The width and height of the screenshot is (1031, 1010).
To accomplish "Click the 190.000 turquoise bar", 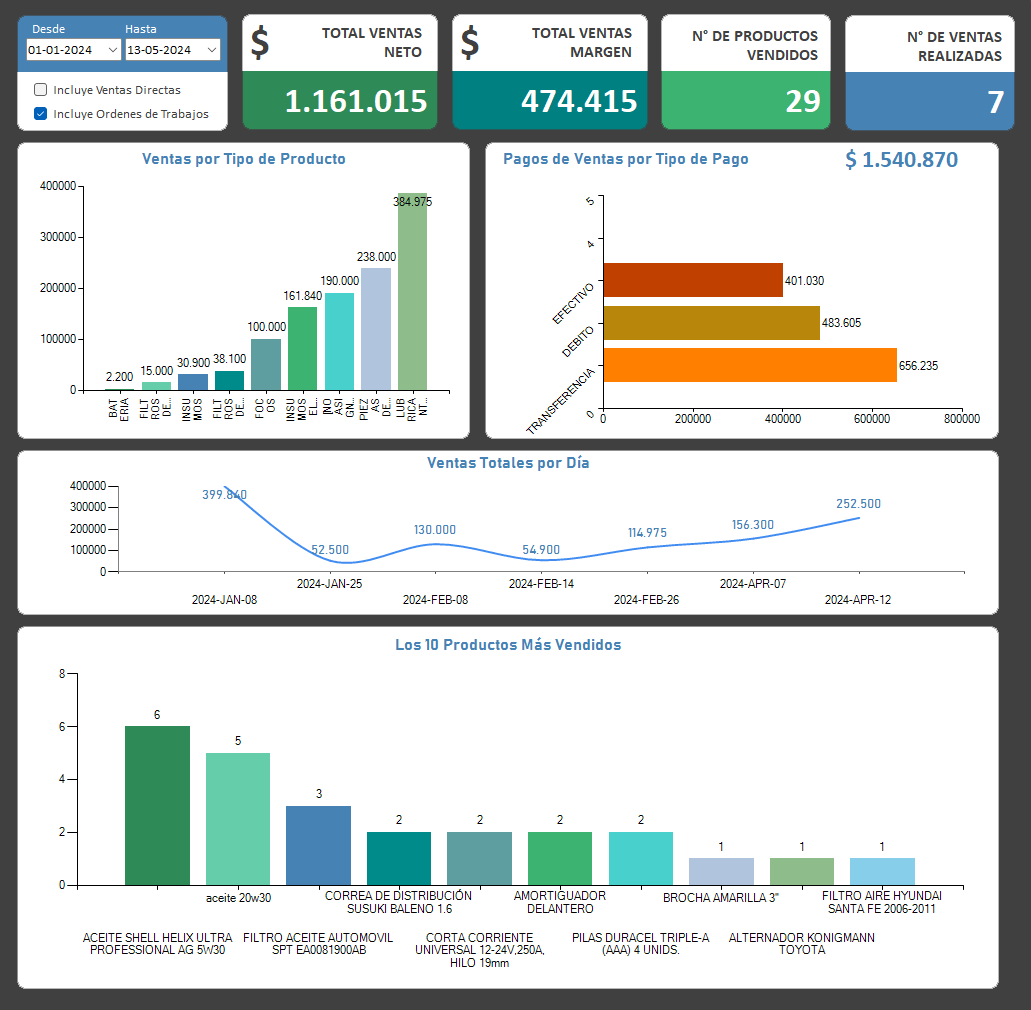I will [339, 341].
